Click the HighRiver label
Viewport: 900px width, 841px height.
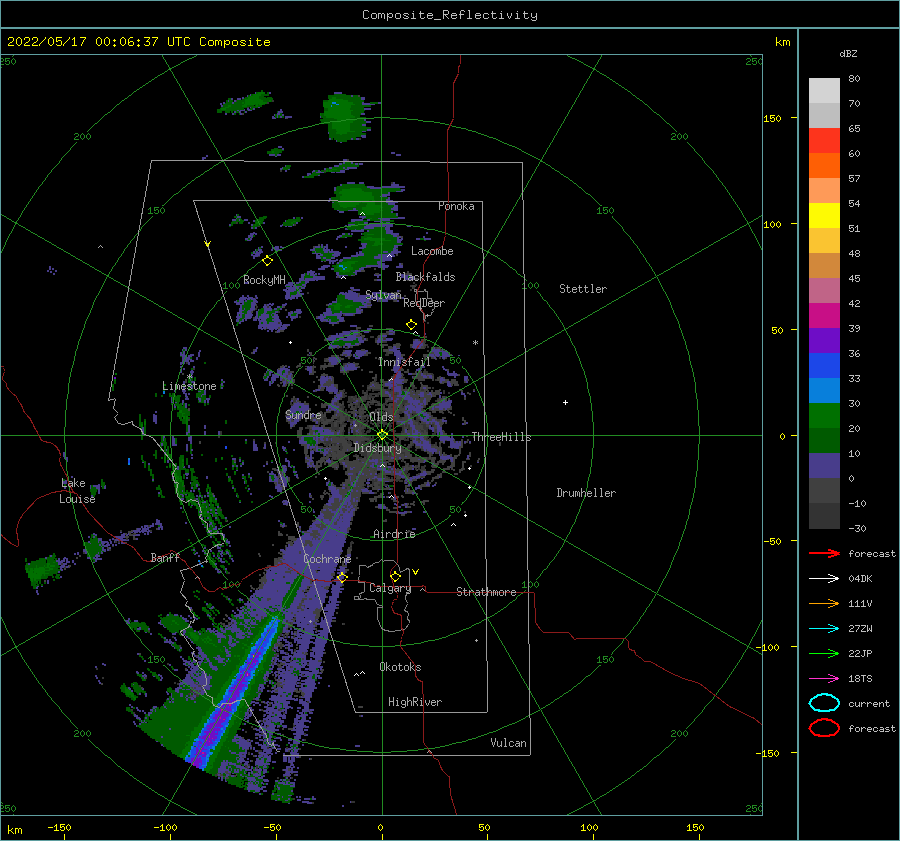tap(415, 702)
